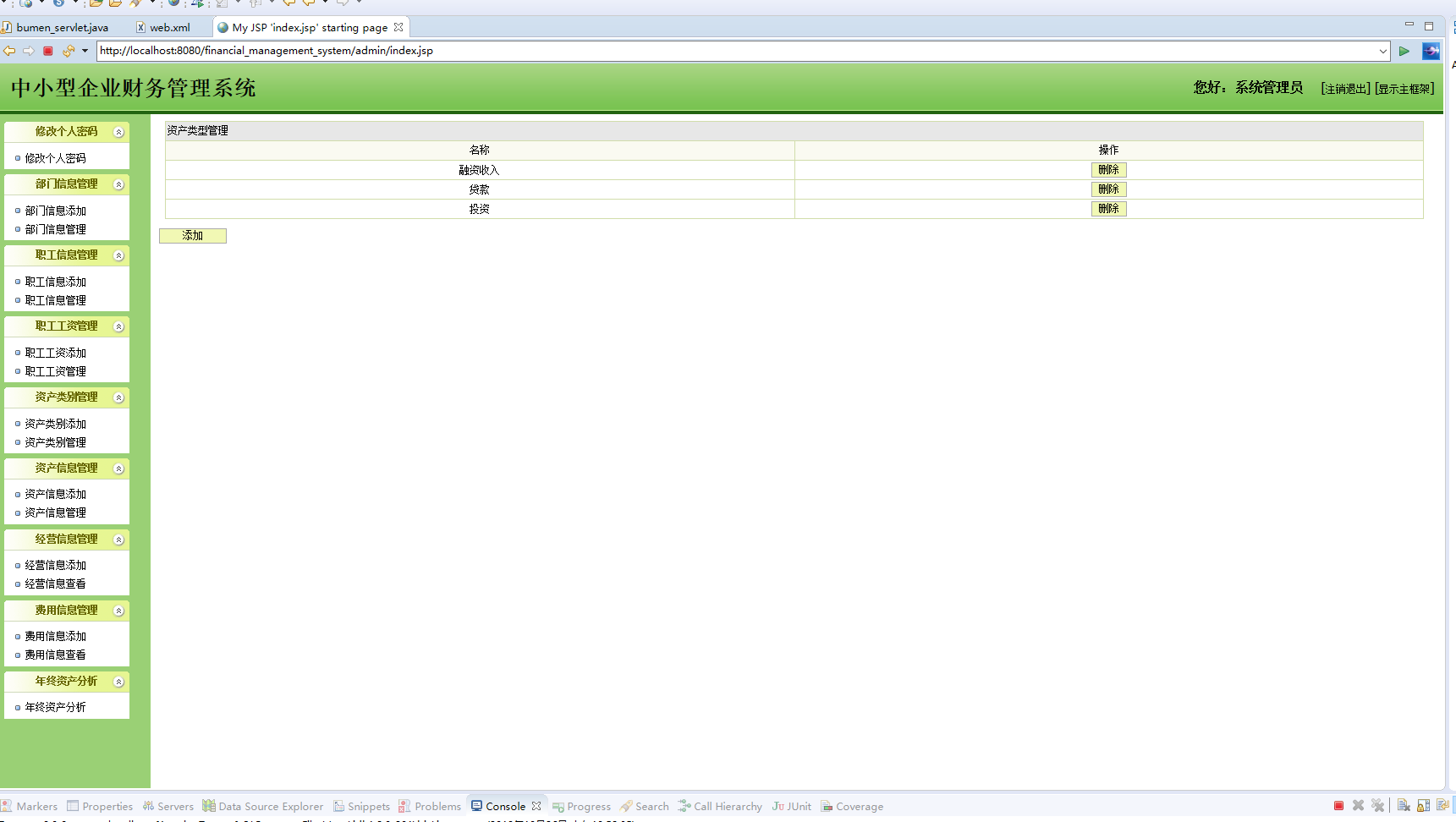Open 经营信息添加 sidebar link
Screen dimensions: 1456x822
55,565
